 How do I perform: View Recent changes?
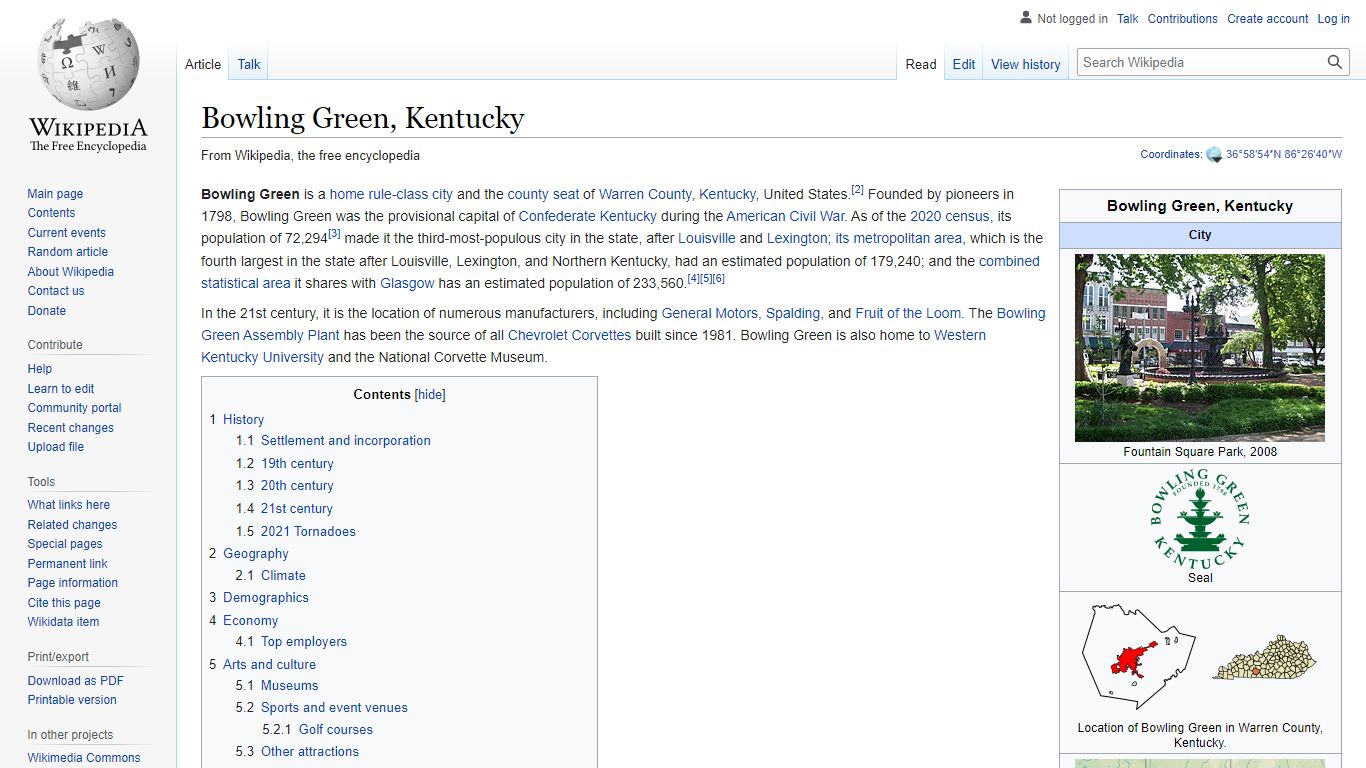click(71, 428)
